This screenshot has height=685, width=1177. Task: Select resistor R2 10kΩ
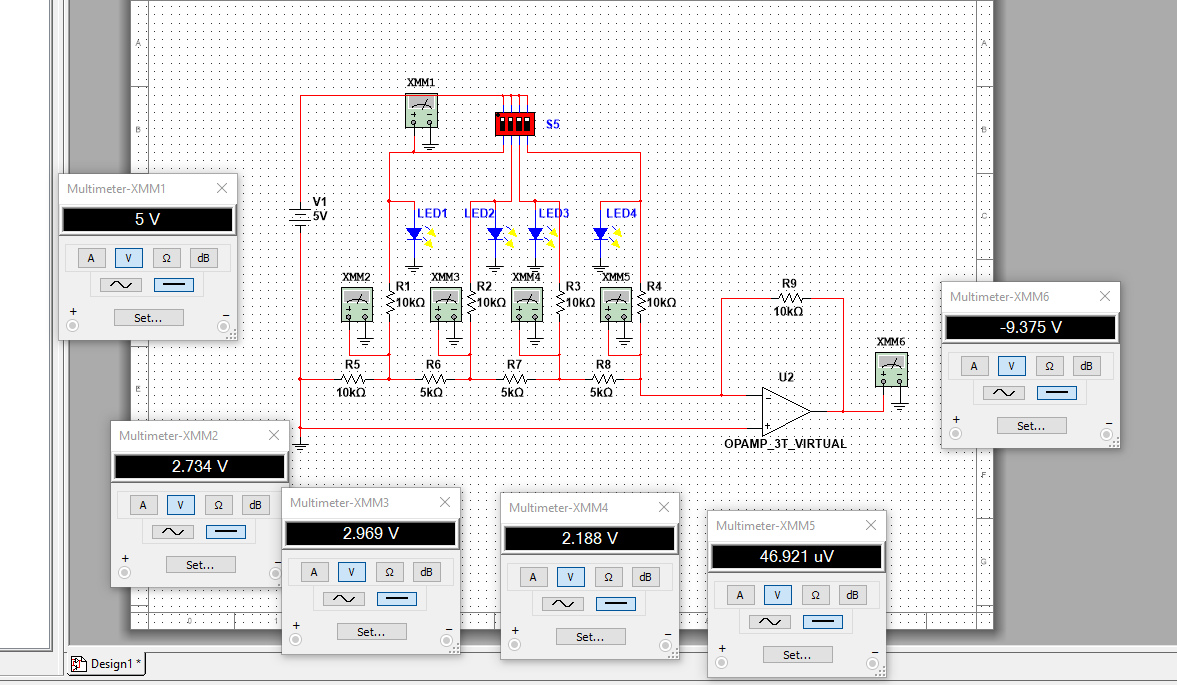471,302
